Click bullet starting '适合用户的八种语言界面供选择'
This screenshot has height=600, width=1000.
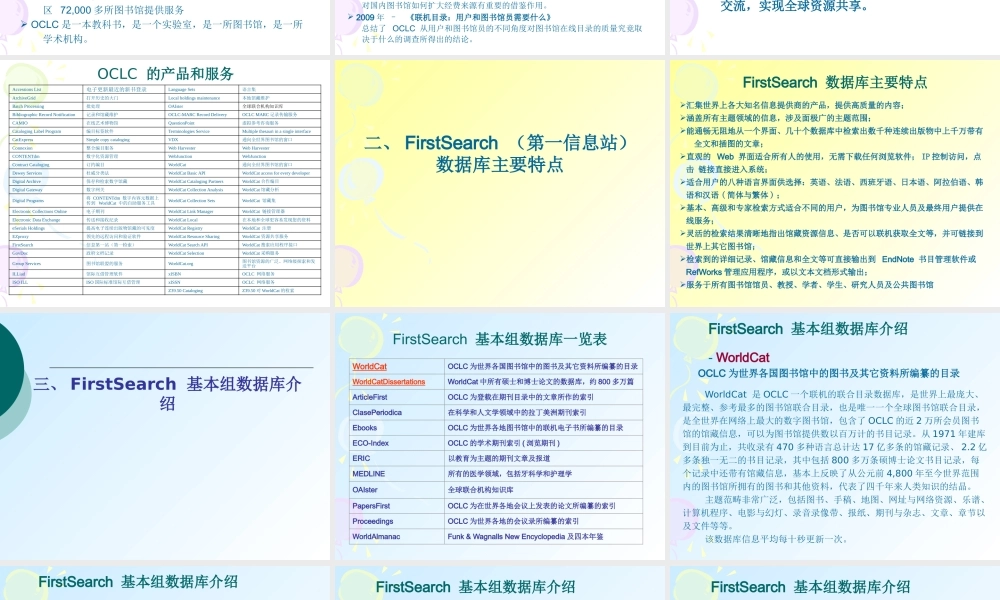tap(832, 188)
